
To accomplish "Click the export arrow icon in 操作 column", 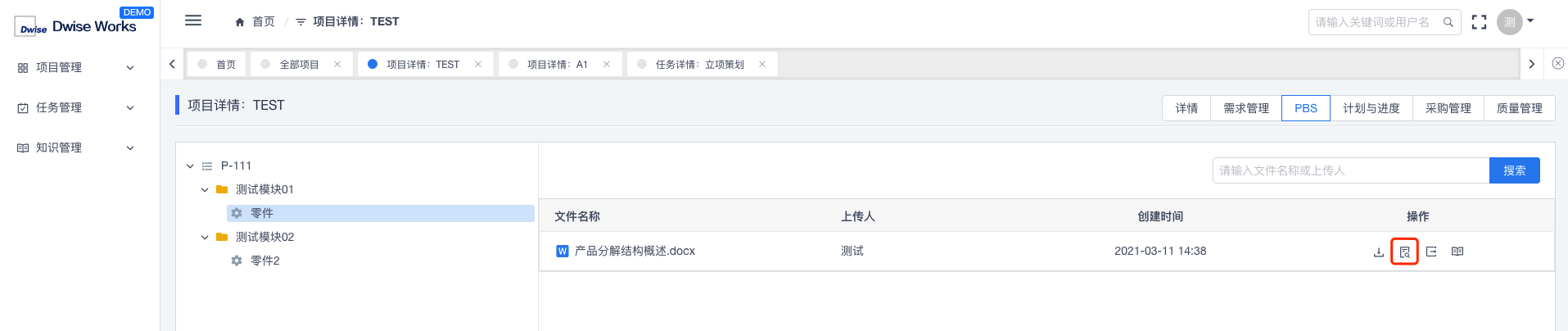I will [x=1431, y=252].
